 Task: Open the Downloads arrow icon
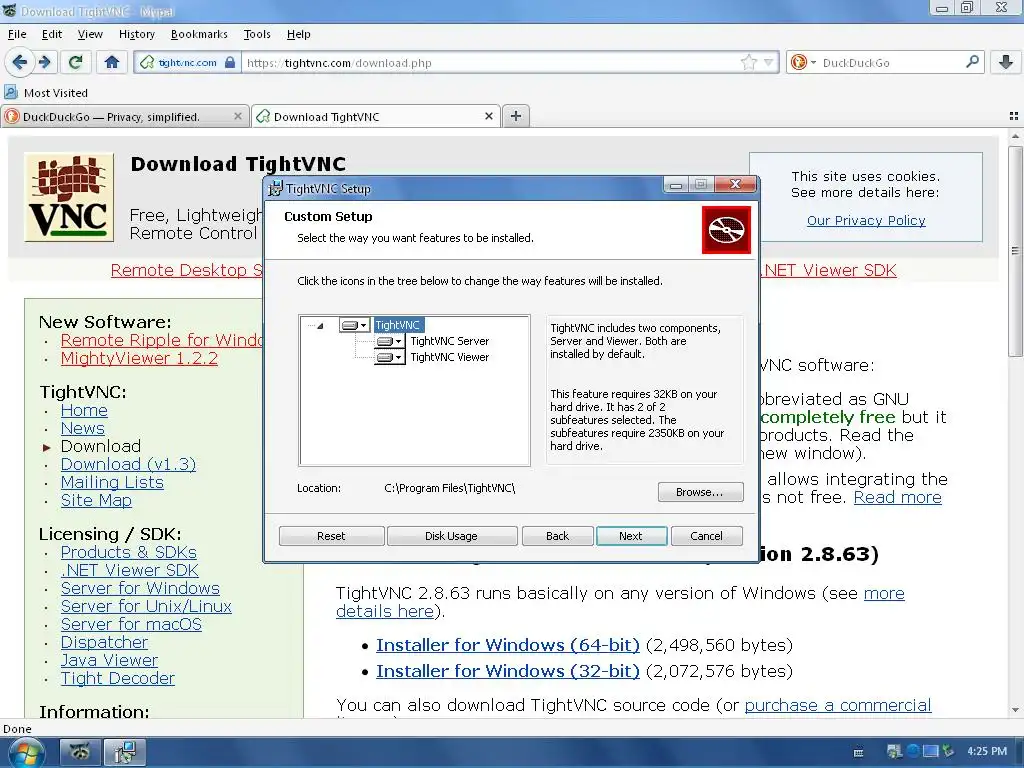[x=1006, y=63]
